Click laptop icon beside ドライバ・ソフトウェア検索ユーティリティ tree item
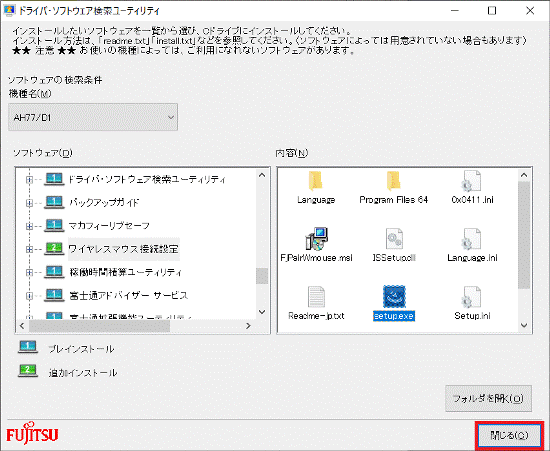Image resolution: width=550 pixels, height=451 pixels. tap(54, 179)
